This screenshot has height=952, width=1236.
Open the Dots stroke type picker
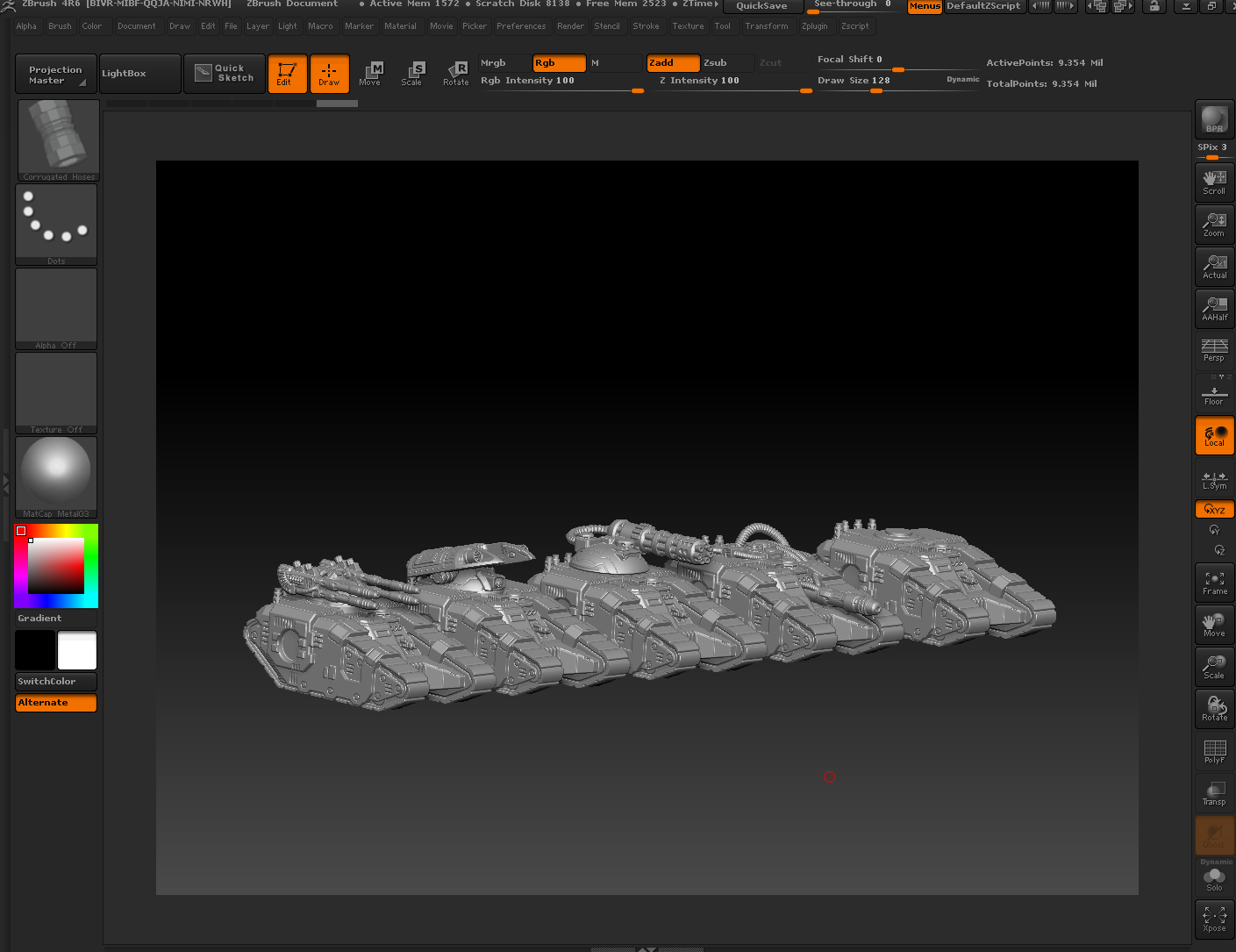point(56,224)
